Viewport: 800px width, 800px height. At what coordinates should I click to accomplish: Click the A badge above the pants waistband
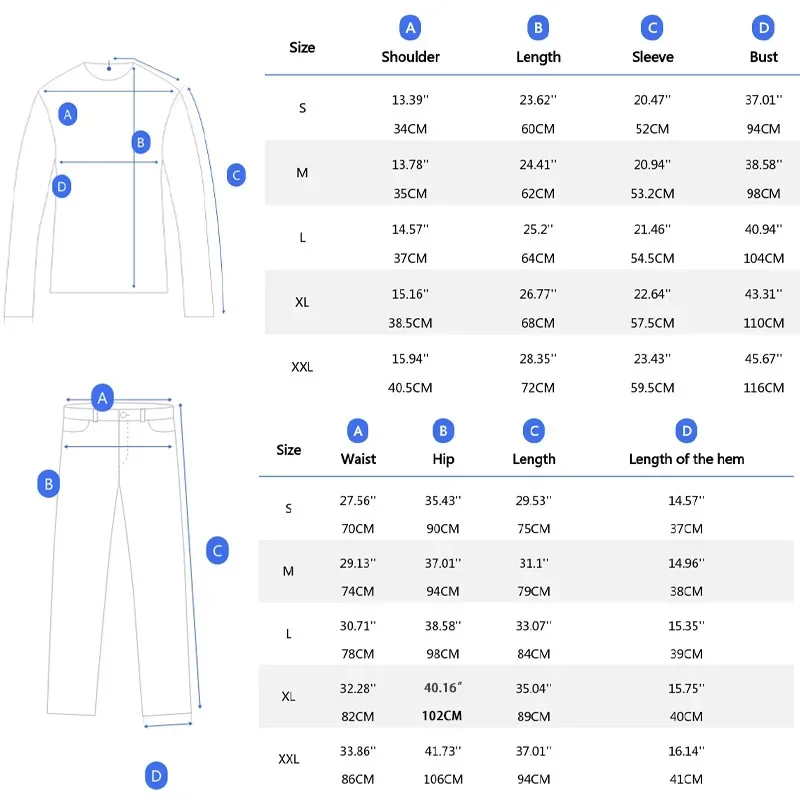[102, 398]
